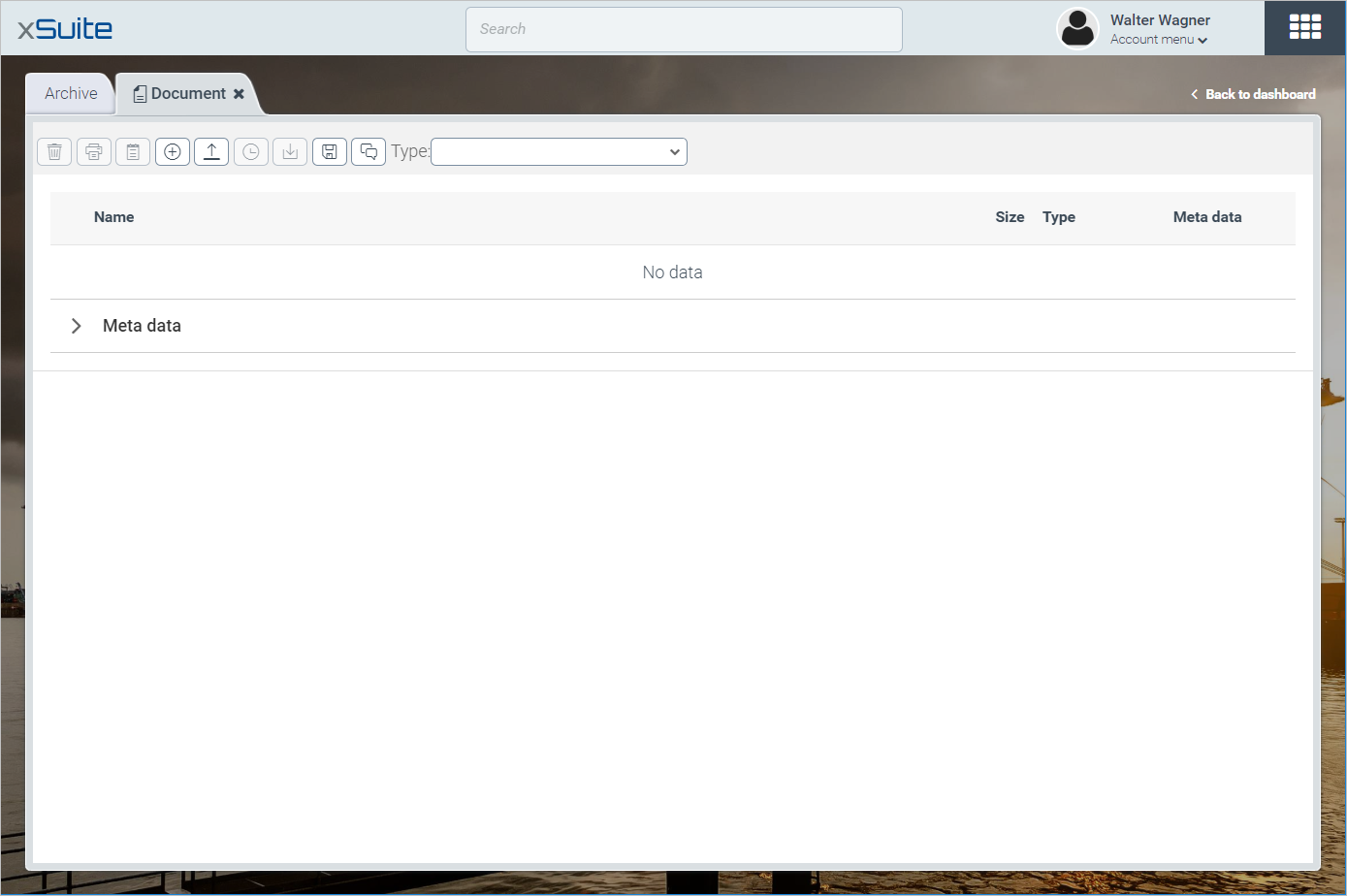1347x896 pixels.
Task: Open the apps grid menu
Action: pyautogui.click(x=1304, y=27)
